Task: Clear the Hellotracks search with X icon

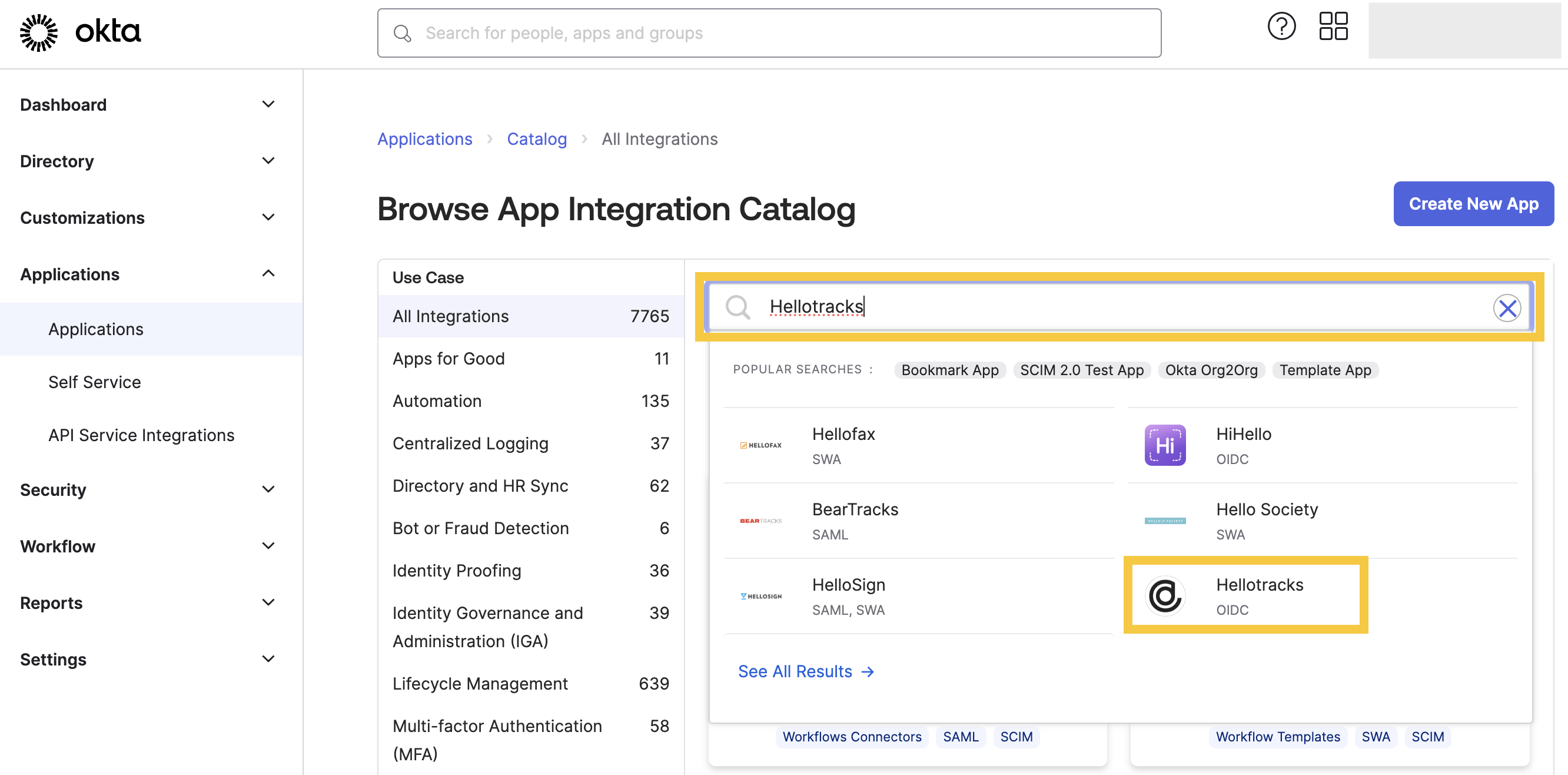Action: 1507,307
